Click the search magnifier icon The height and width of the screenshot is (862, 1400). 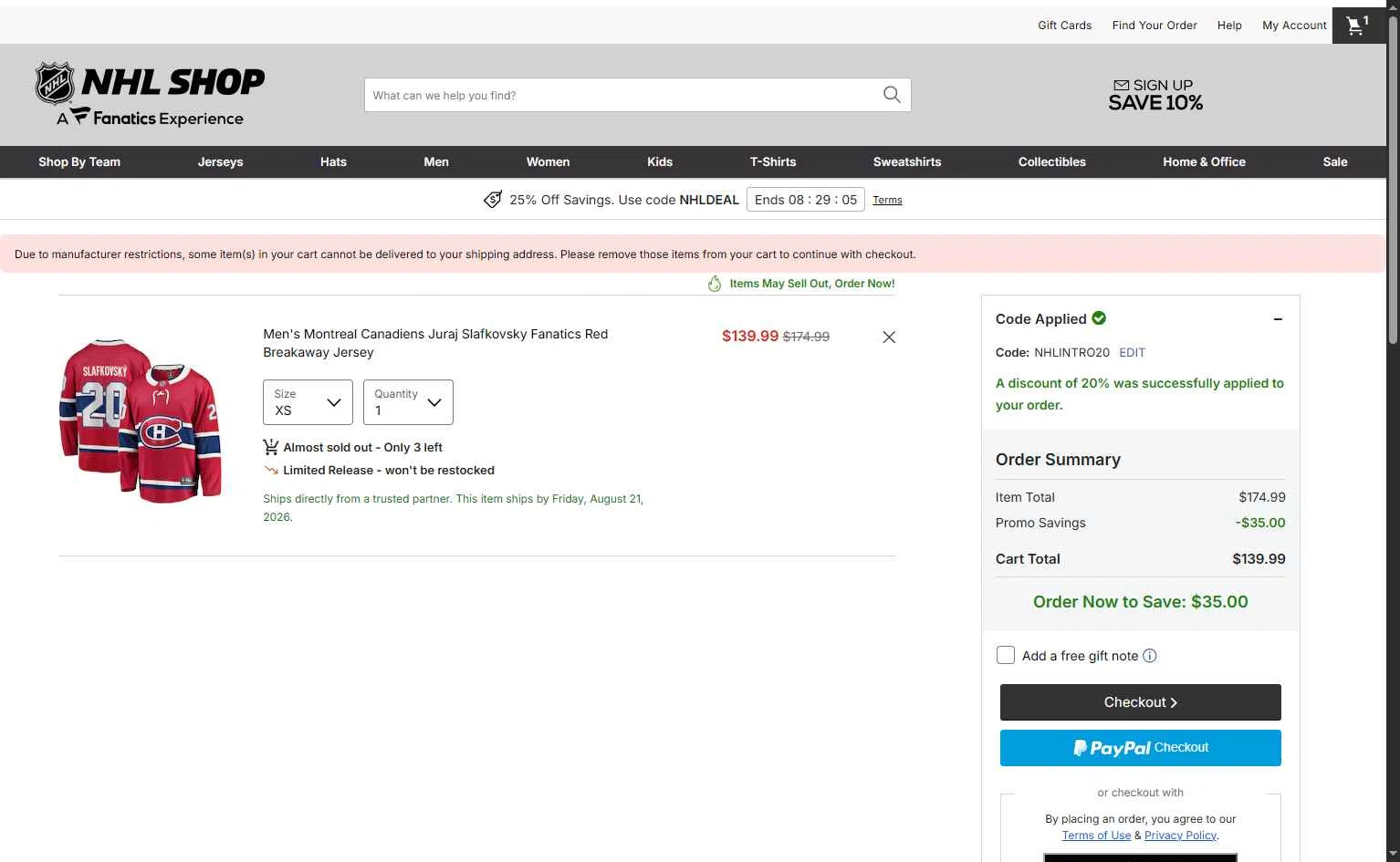click(892, 95)
